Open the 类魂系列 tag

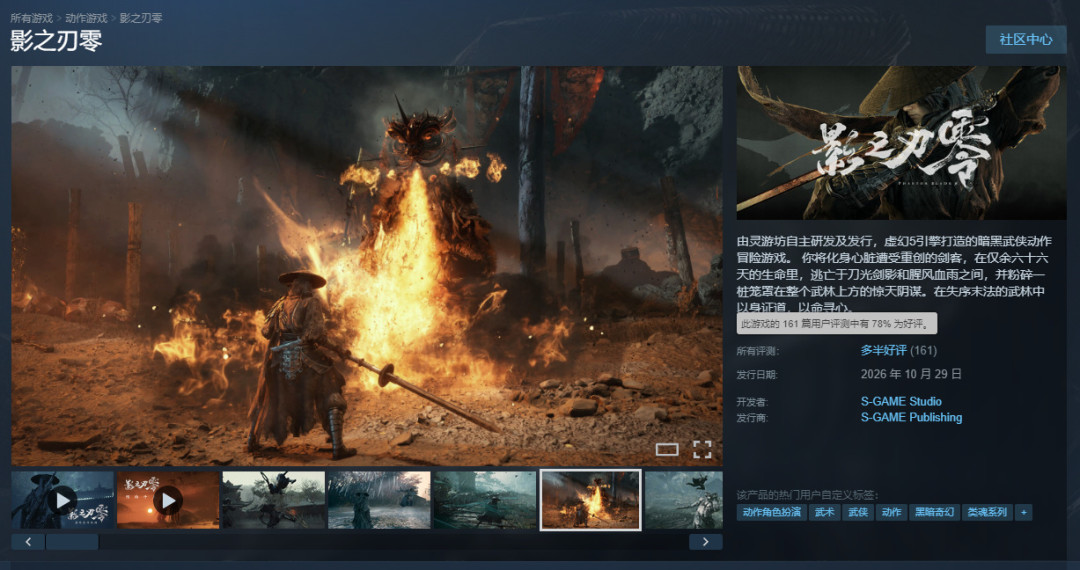point(987,512)
